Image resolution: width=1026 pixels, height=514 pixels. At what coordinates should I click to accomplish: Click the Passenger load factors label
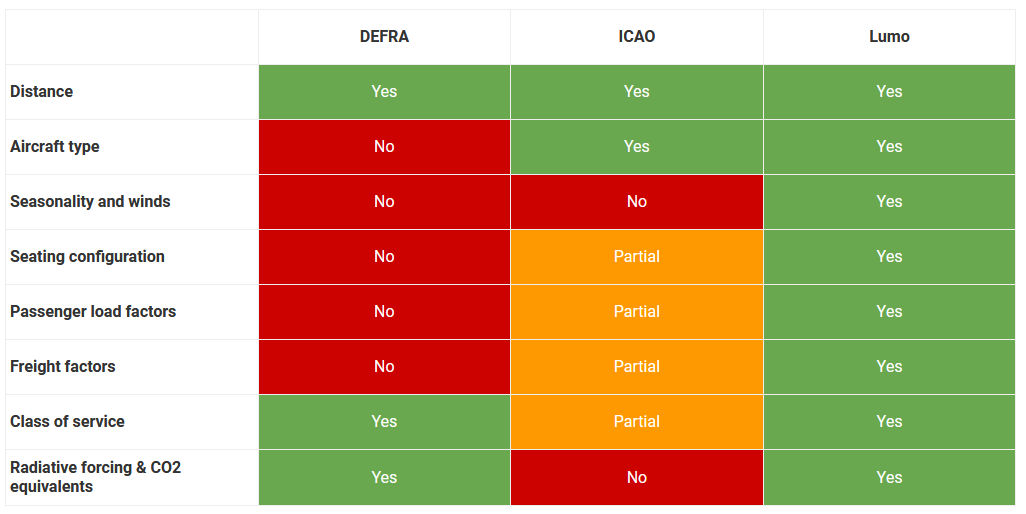(93, 312)
